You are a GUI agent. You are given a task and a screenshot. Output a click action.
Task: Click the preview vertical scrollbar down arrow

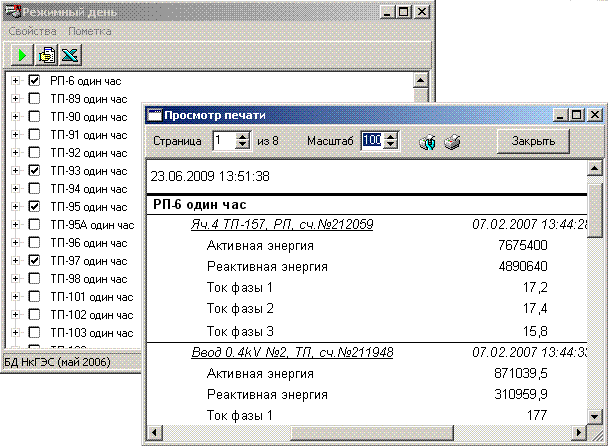pos(594,417)
